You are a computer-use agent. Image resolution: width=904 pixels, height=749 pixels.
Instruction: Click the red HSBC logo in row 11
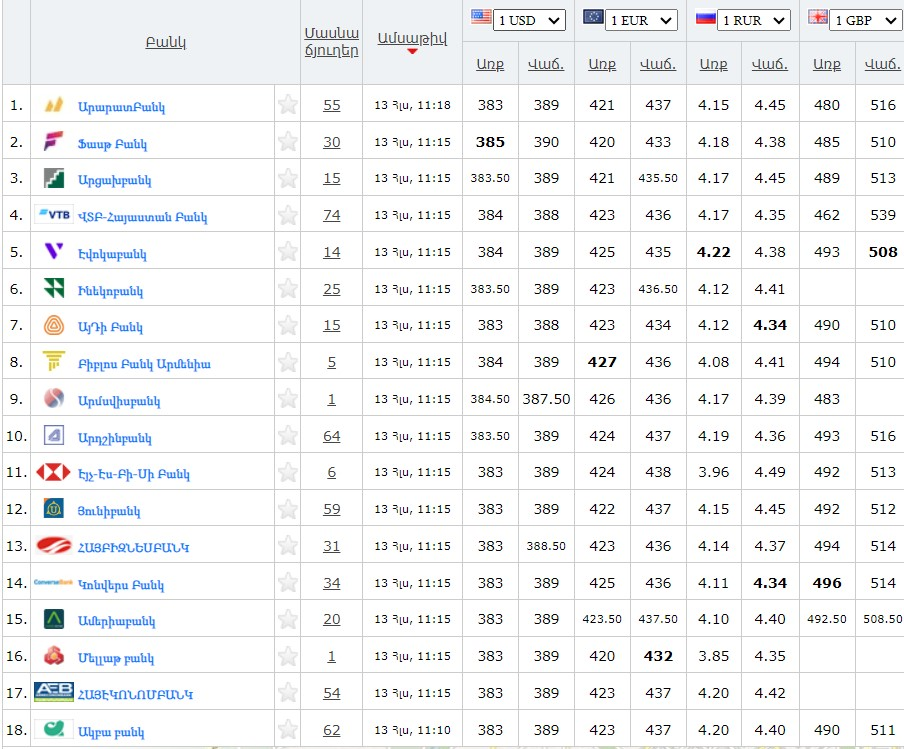[x=54, y=472]
